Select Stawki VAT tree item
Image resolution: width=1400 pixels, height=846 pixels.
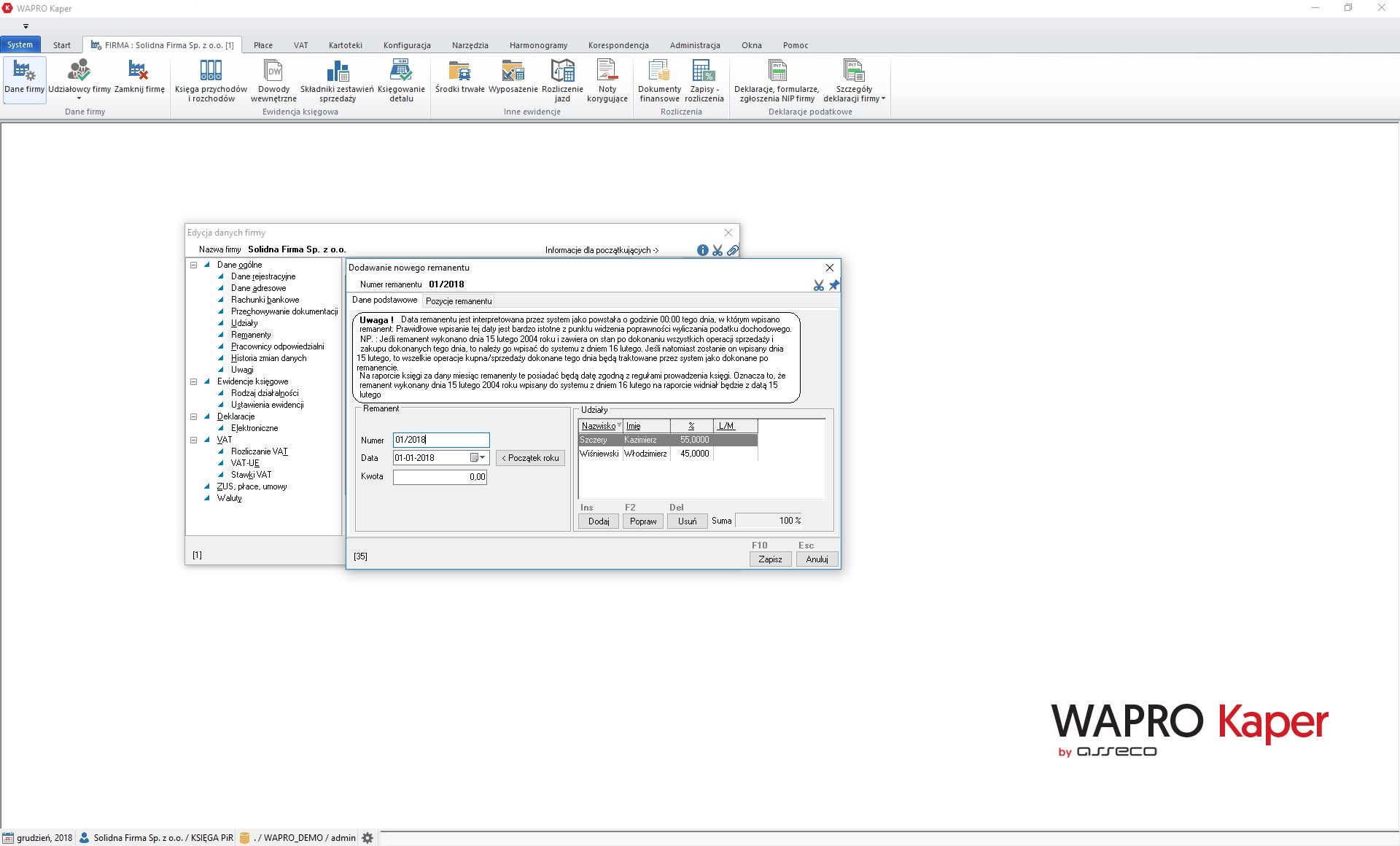point(251,476)
